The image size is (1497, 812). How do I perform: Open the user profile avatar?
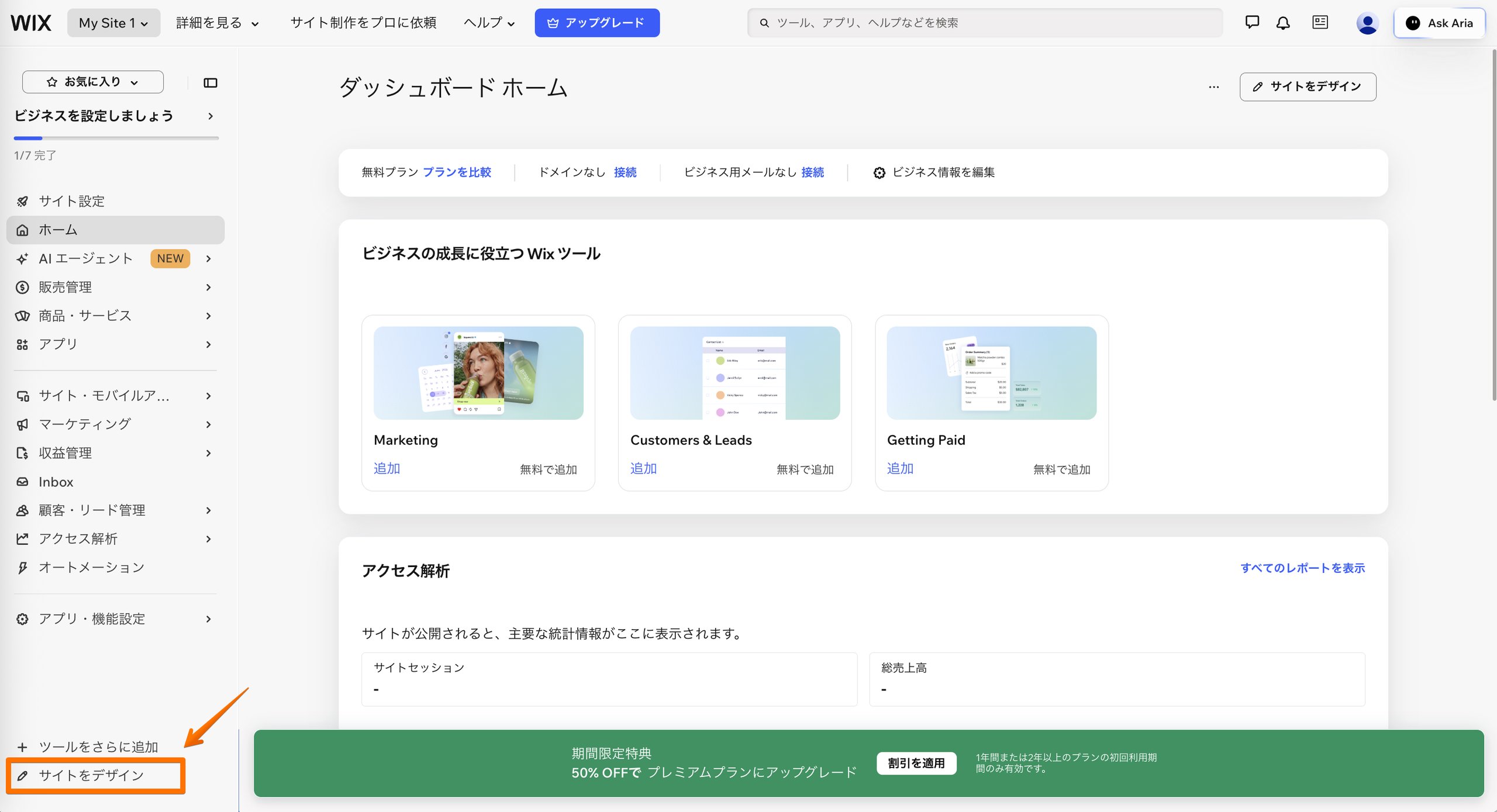tap(1367, 23)
